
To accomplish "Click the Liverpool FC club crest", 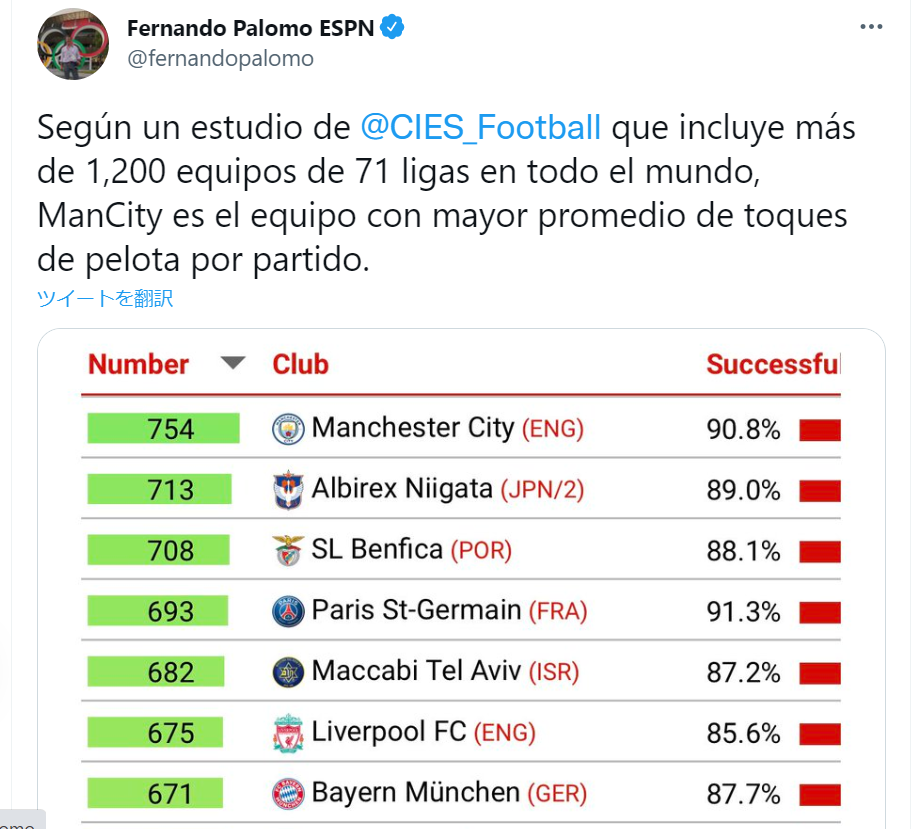I will (288, 733).
